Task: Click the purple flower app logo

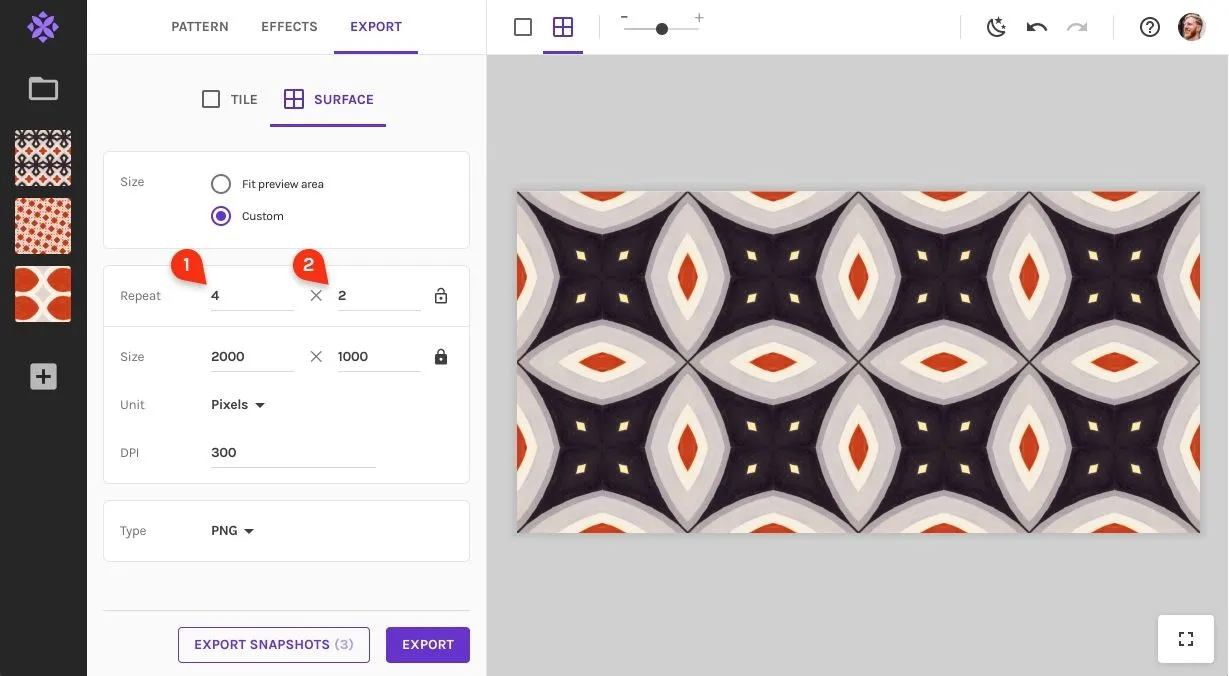Action: pos(43,27)
